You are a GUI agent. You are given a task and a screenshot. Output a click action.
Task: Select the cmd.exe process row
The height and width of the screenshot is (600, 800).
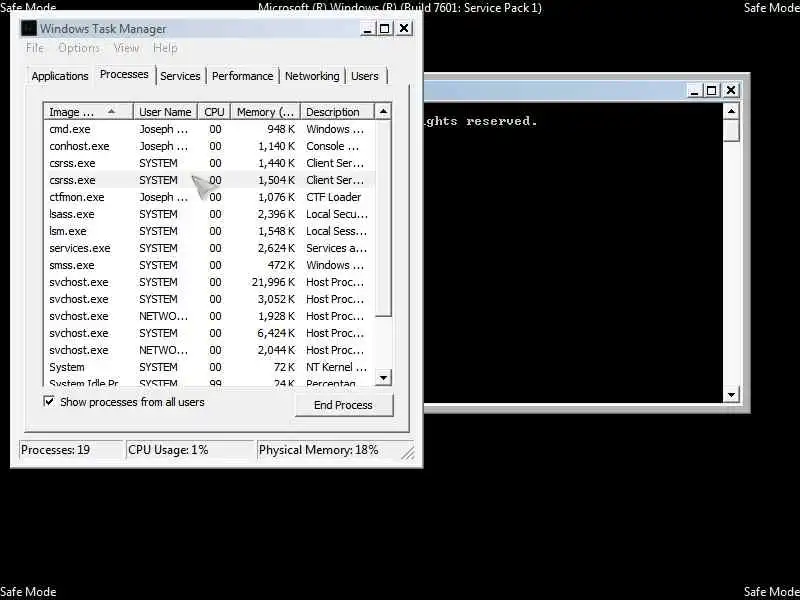[209, 129]
